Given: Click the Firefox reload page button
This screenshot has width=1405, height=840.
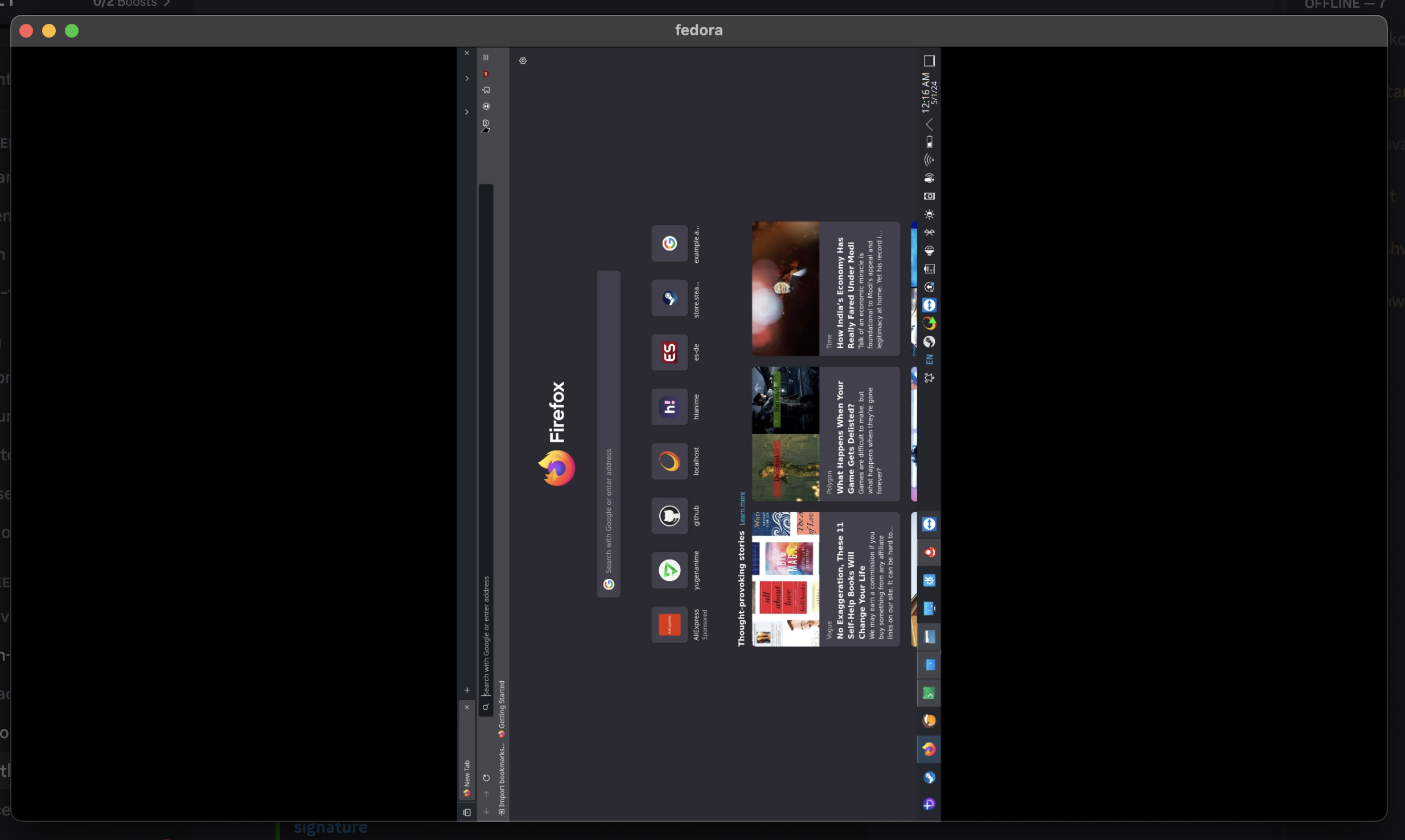Looking at the screenshot, I should pos(486,777).
